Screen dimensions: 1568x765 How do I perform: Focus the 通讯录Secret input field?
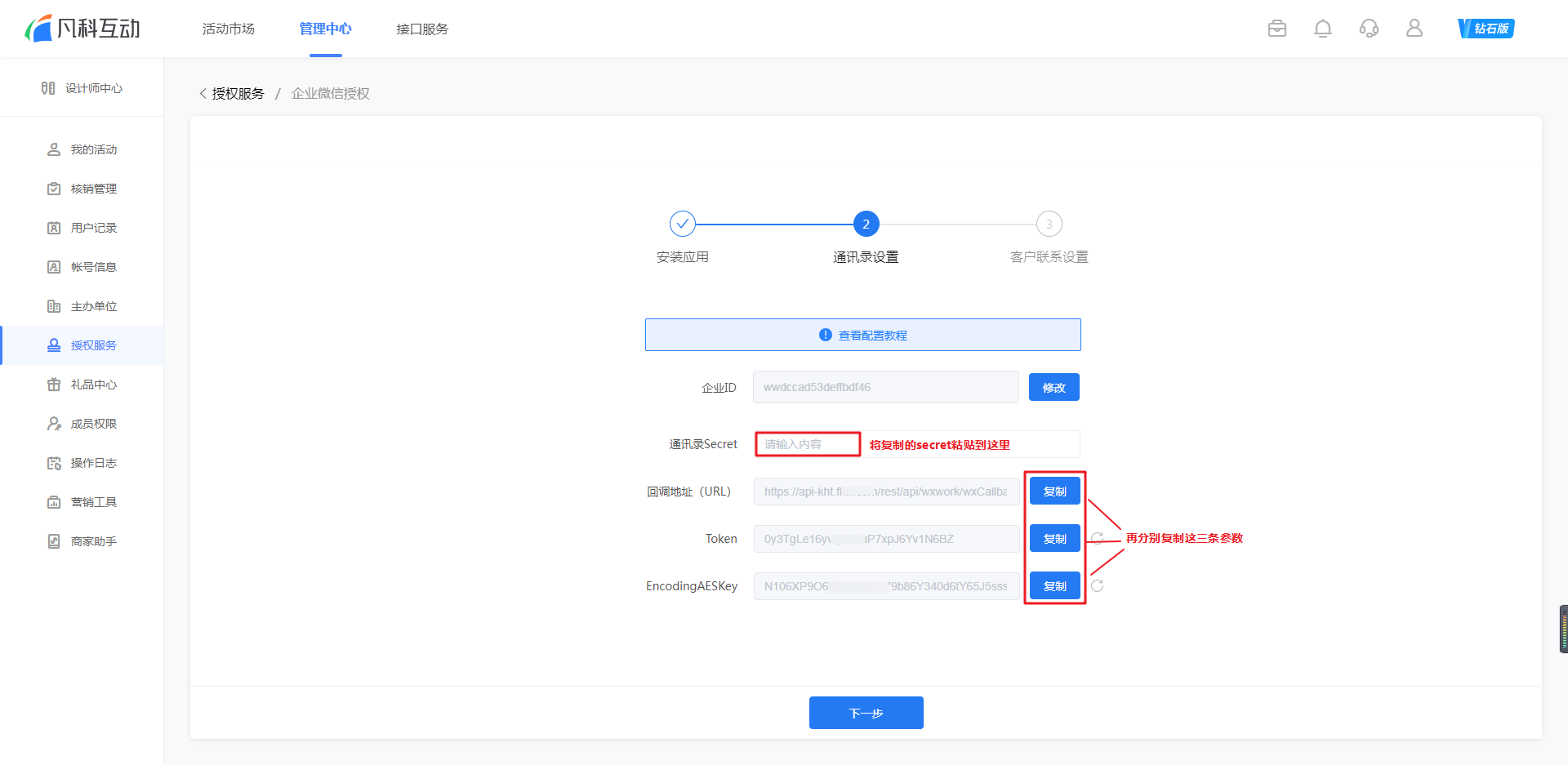[x=807, y=444]
